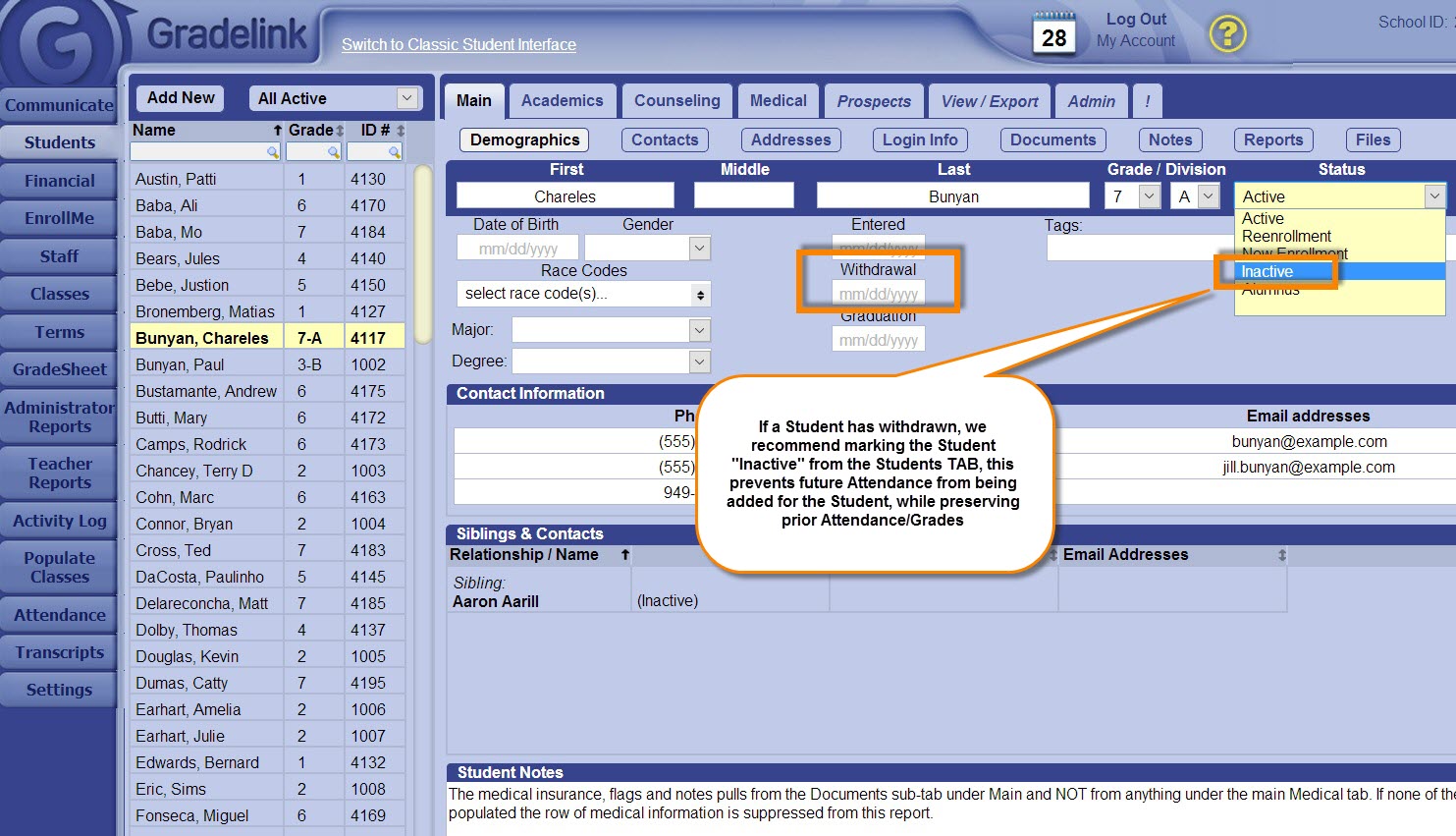This screenshot has height=836, width=1456.
Task: Open the calendar icon showing 28
Action: [x=1053, y=34]
